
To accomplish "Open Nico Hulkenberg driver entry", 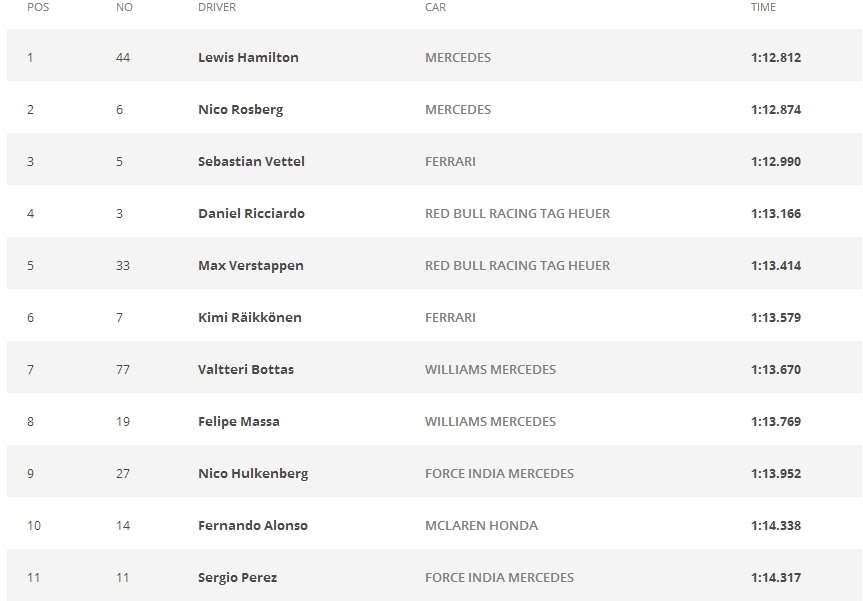I will (x=253, y=473).
